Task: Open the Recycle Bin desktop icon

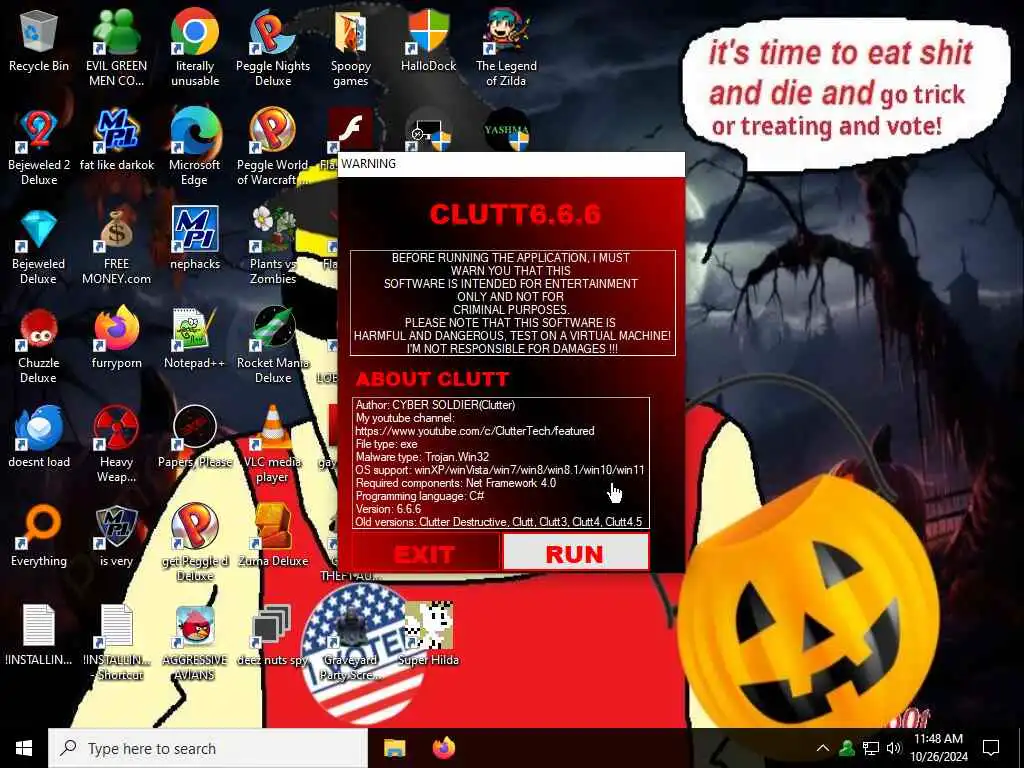Action: point(39,41)
